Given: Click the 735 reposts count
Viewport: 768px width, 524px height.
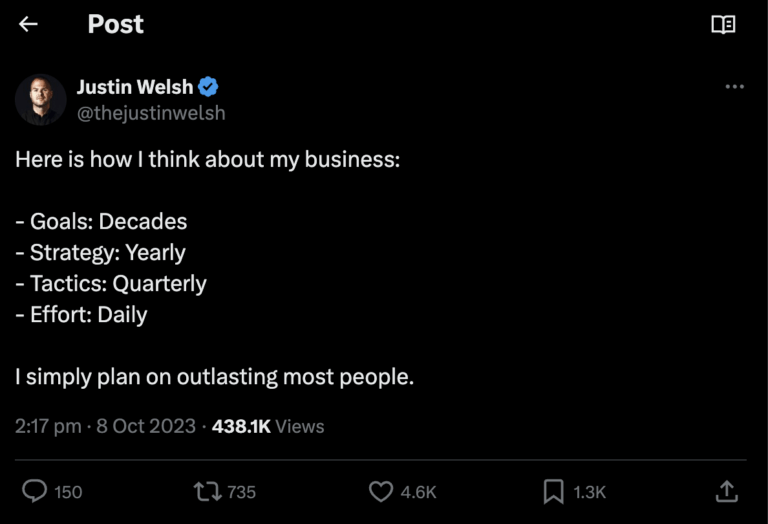Looking at the screenshot, I should pos(242,492).
